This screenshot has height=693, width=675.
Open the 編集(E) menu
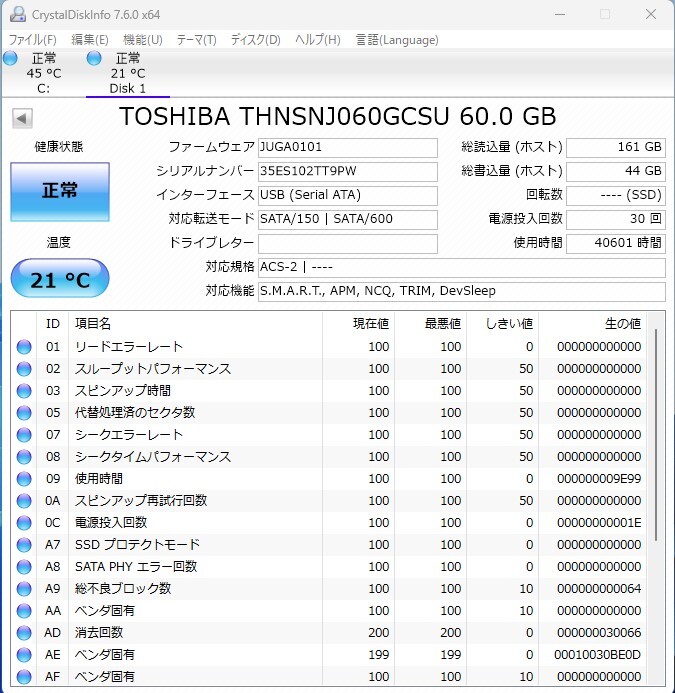[x=90, y=40]
